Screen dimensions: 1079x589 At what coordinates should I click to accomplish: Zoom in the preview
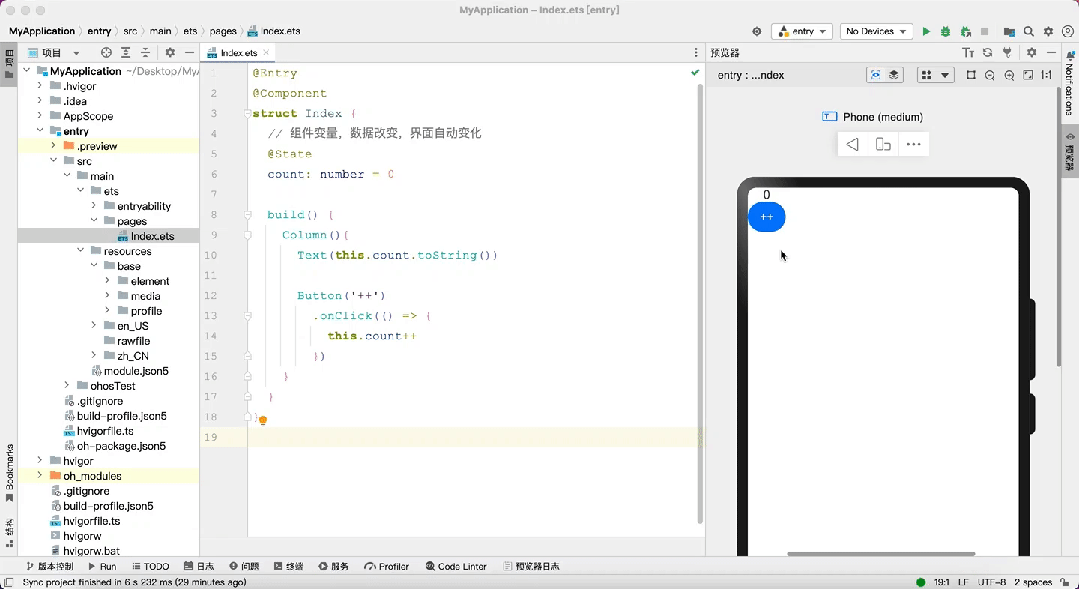point(1009,75)
